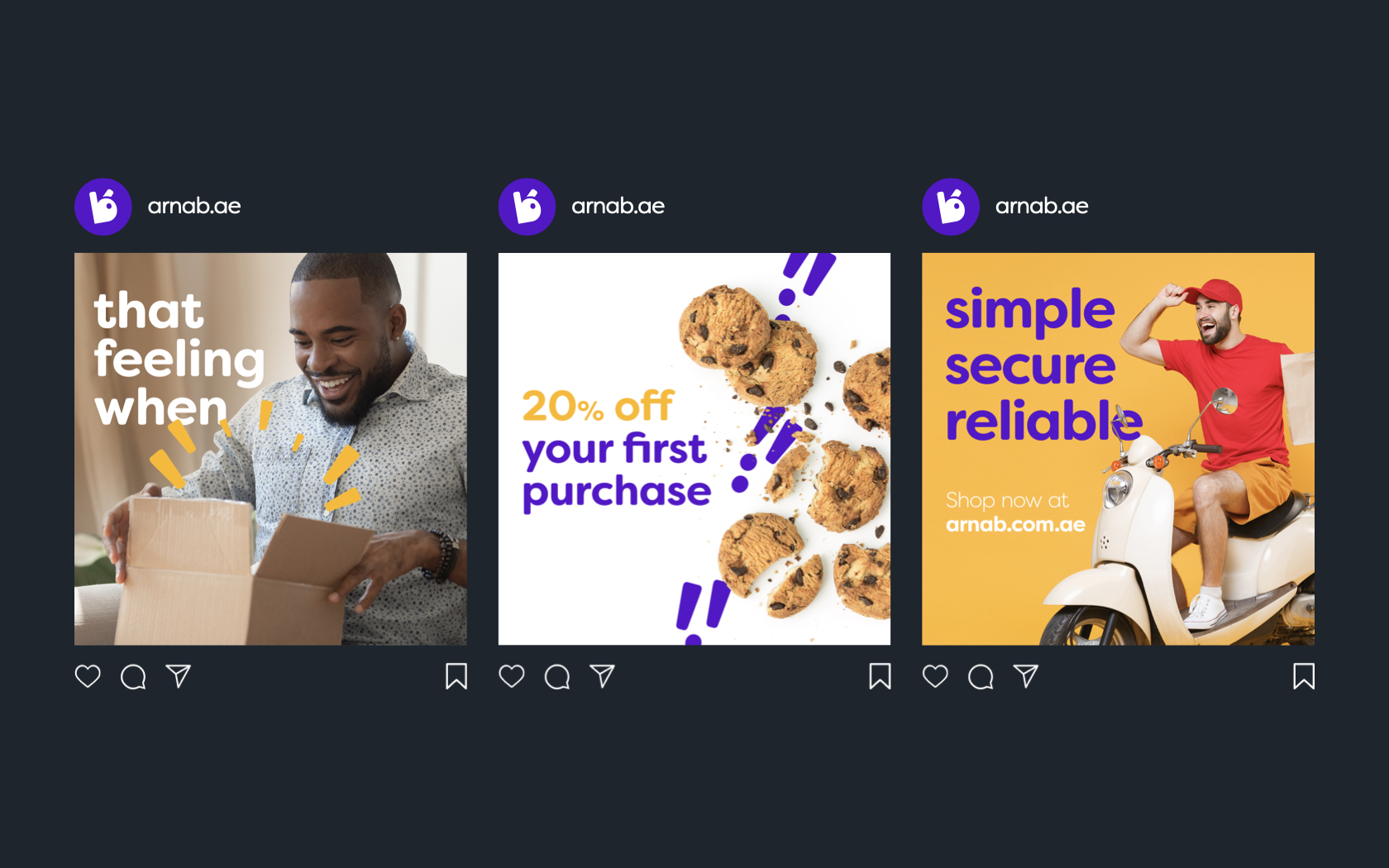
Task: Click arnab.ae username above the scooter post
Action: coord(1042,206)
